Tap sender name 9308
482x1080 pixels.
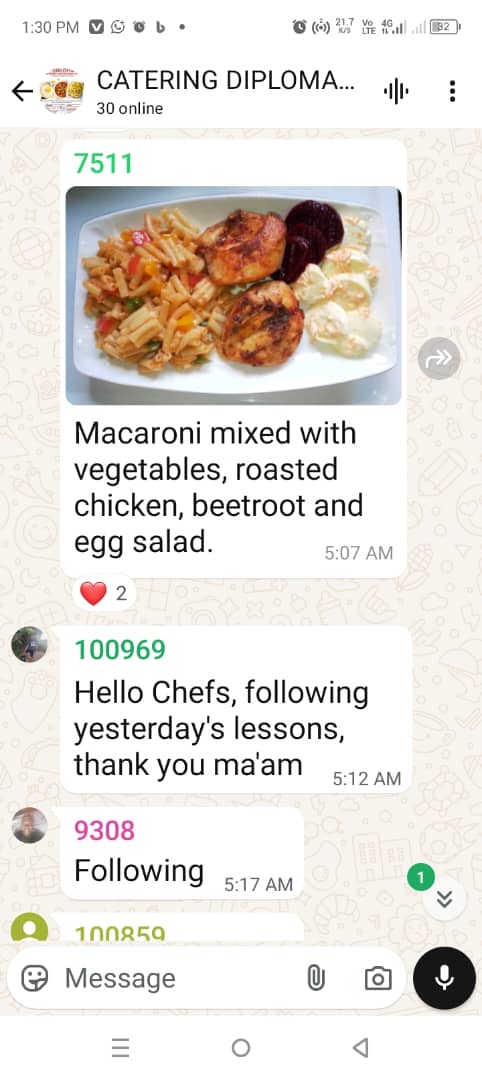[x=104, y=831]
